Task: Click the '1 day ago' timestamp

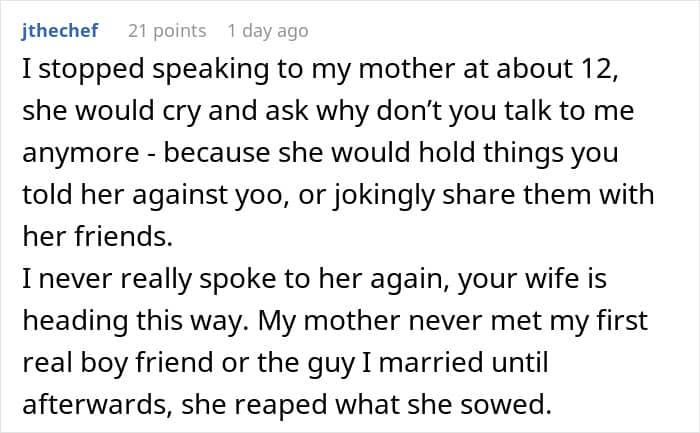Action: [267, 31]
